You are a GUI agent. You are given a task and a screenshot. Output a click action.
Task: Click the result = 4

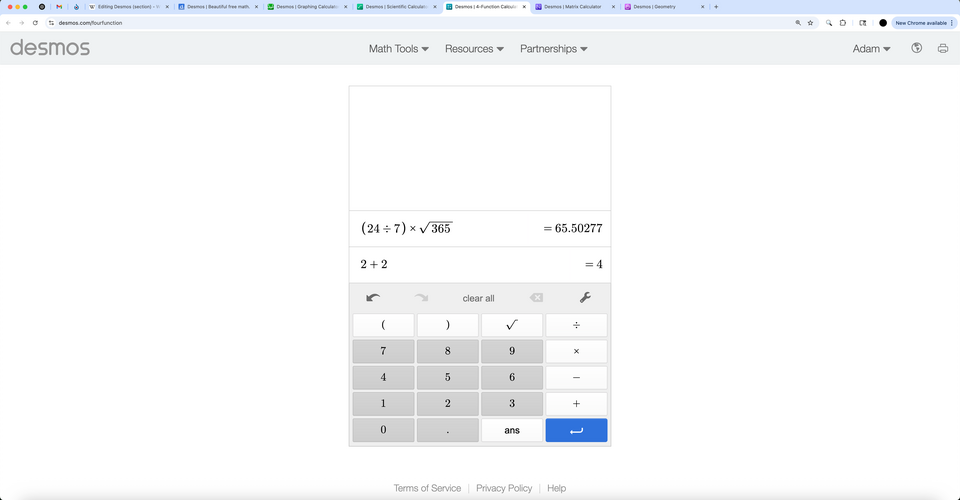click(x=593, y=264)
